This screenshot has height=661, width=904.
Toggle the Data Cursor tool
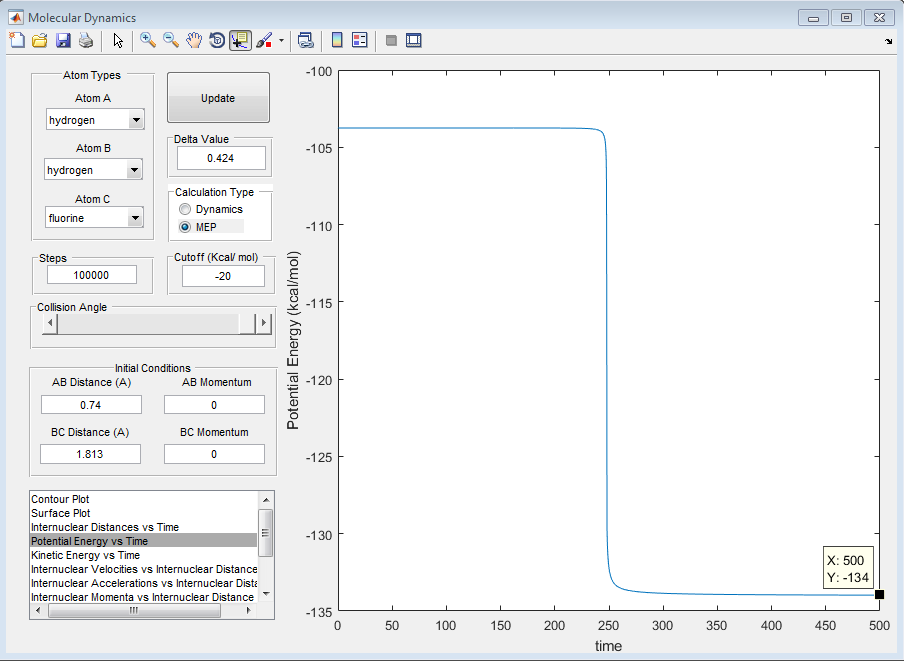[240, 40]
